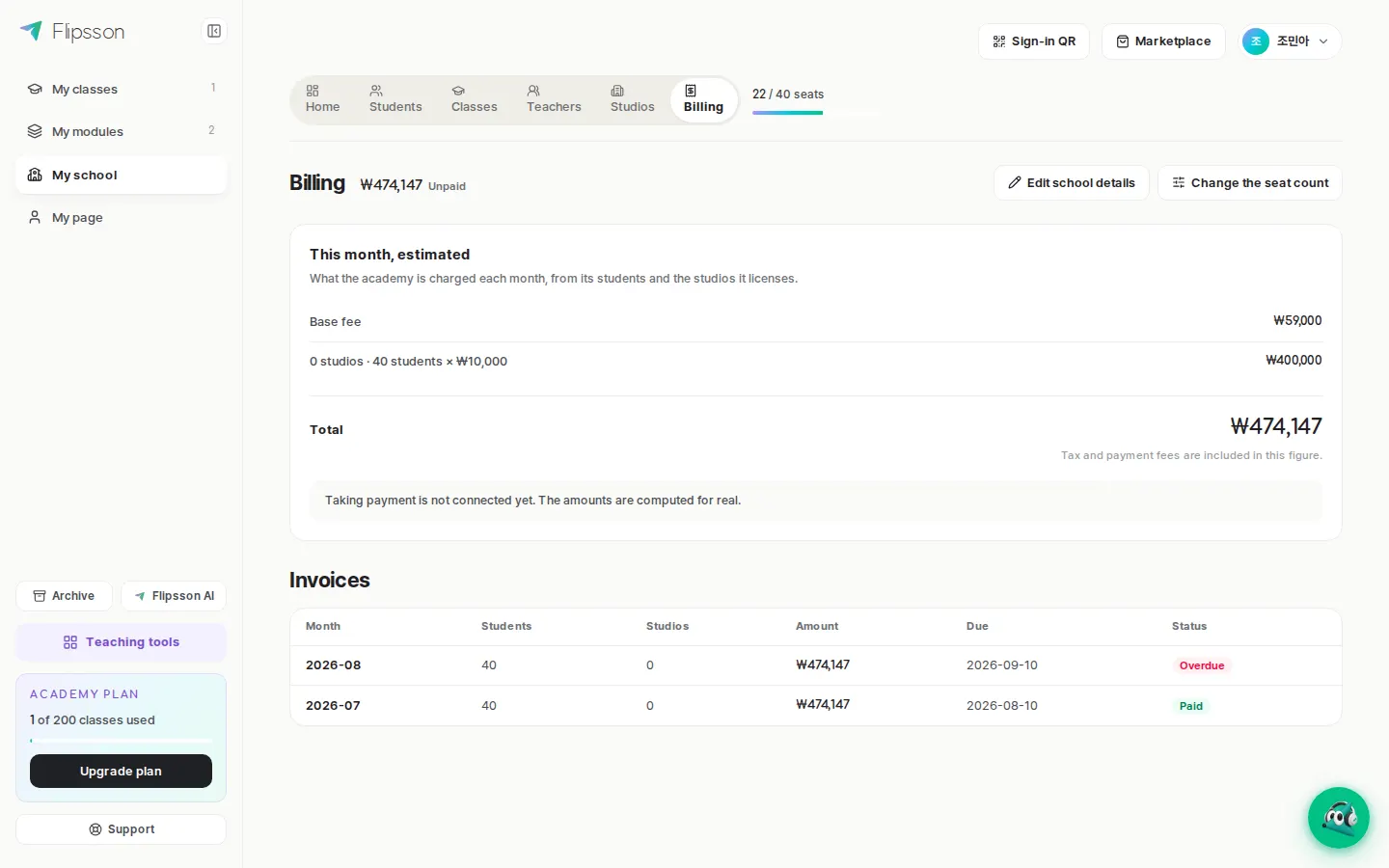Screen dimensions: 1389x868
Task: Launch Flipsson AI
Action: pos(174,596)
